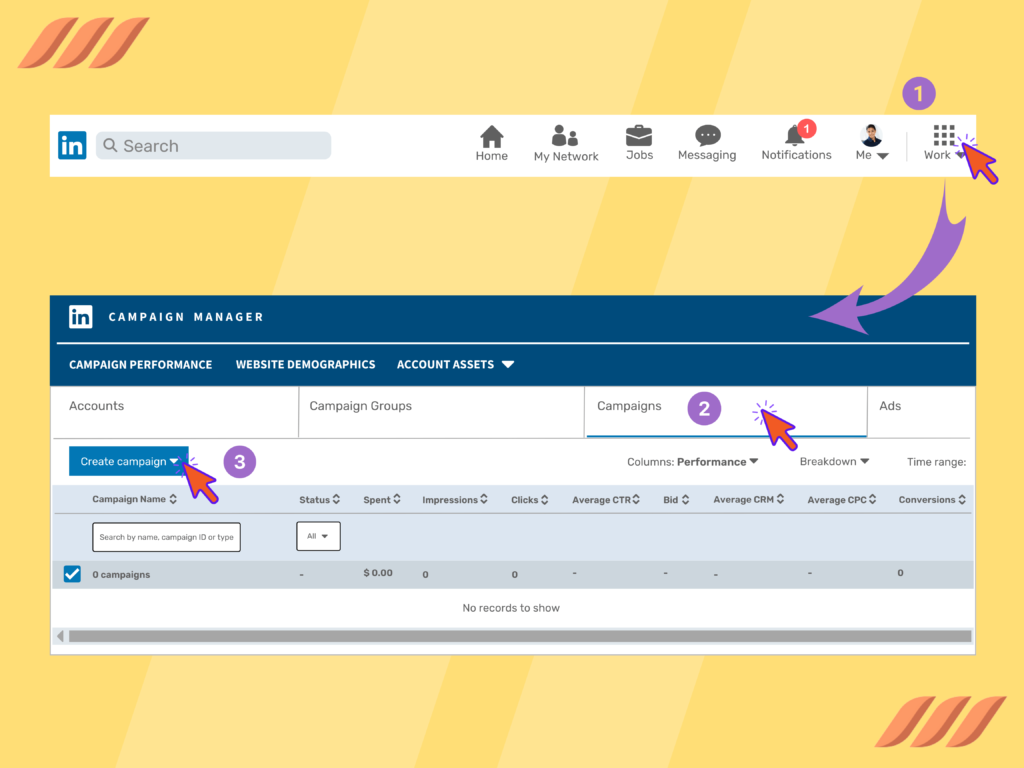The image size is (1024, 768).
Task: Open the Status filter All dropdown
Action: click(x=318, y=536)
